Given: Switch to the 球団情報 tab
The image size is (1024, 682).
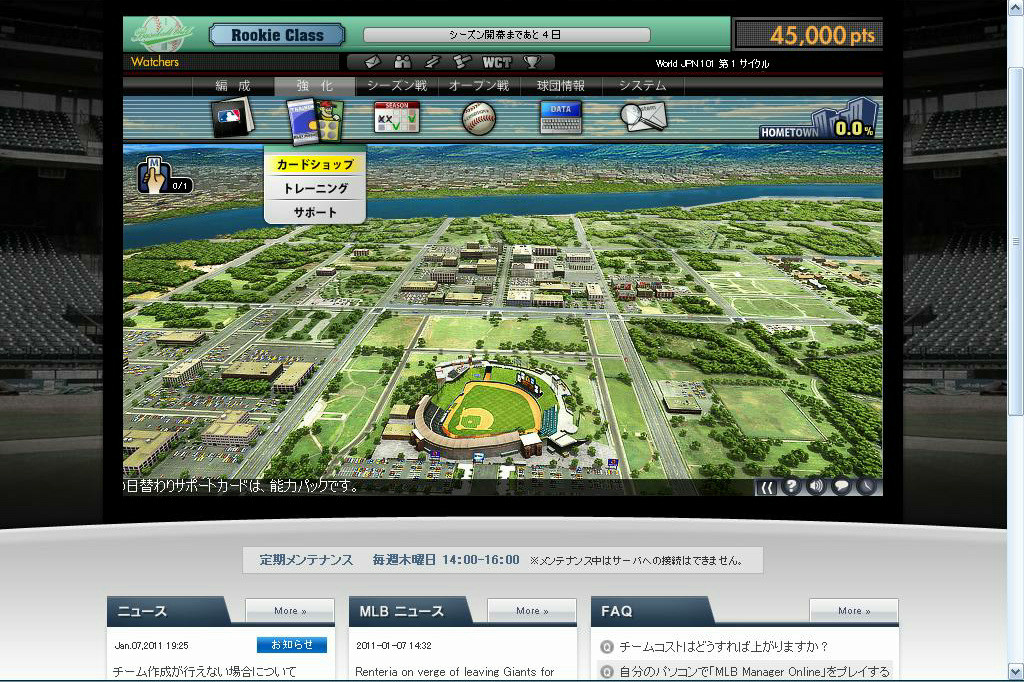Looking at the screenshot, I should (x=561, y=86).
